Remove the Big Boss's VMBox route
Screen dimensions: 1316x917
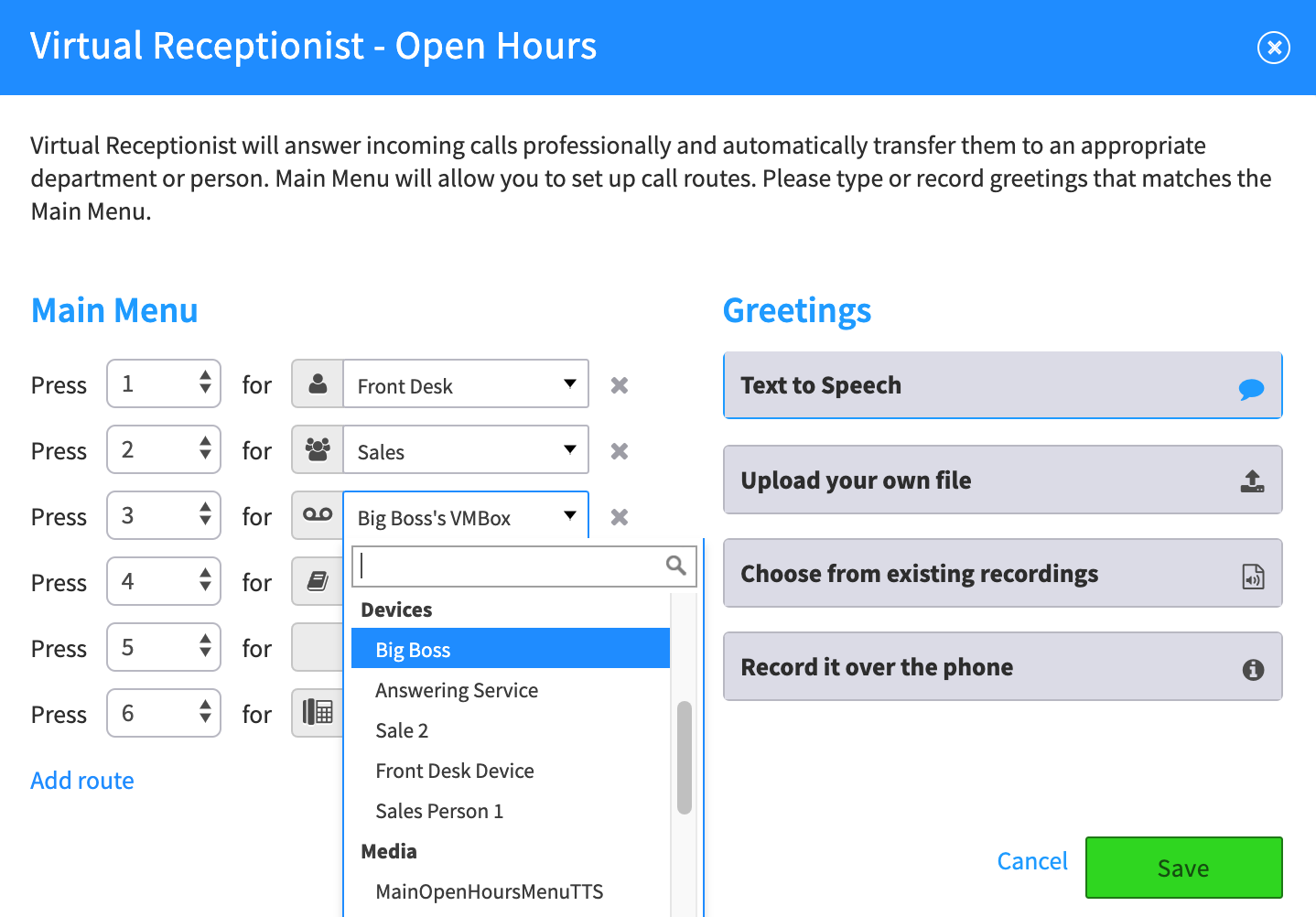[620, 517]
